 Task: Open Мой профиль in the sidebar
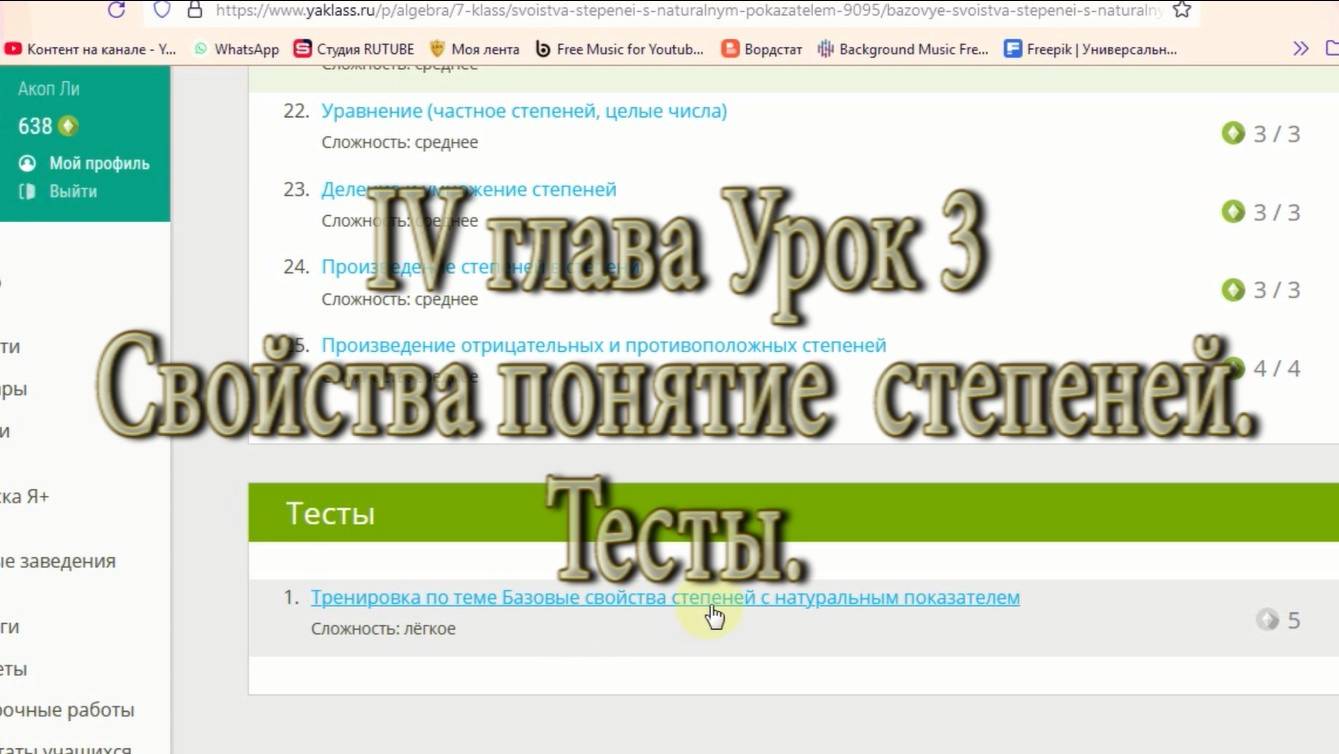(x=99, y=163)
